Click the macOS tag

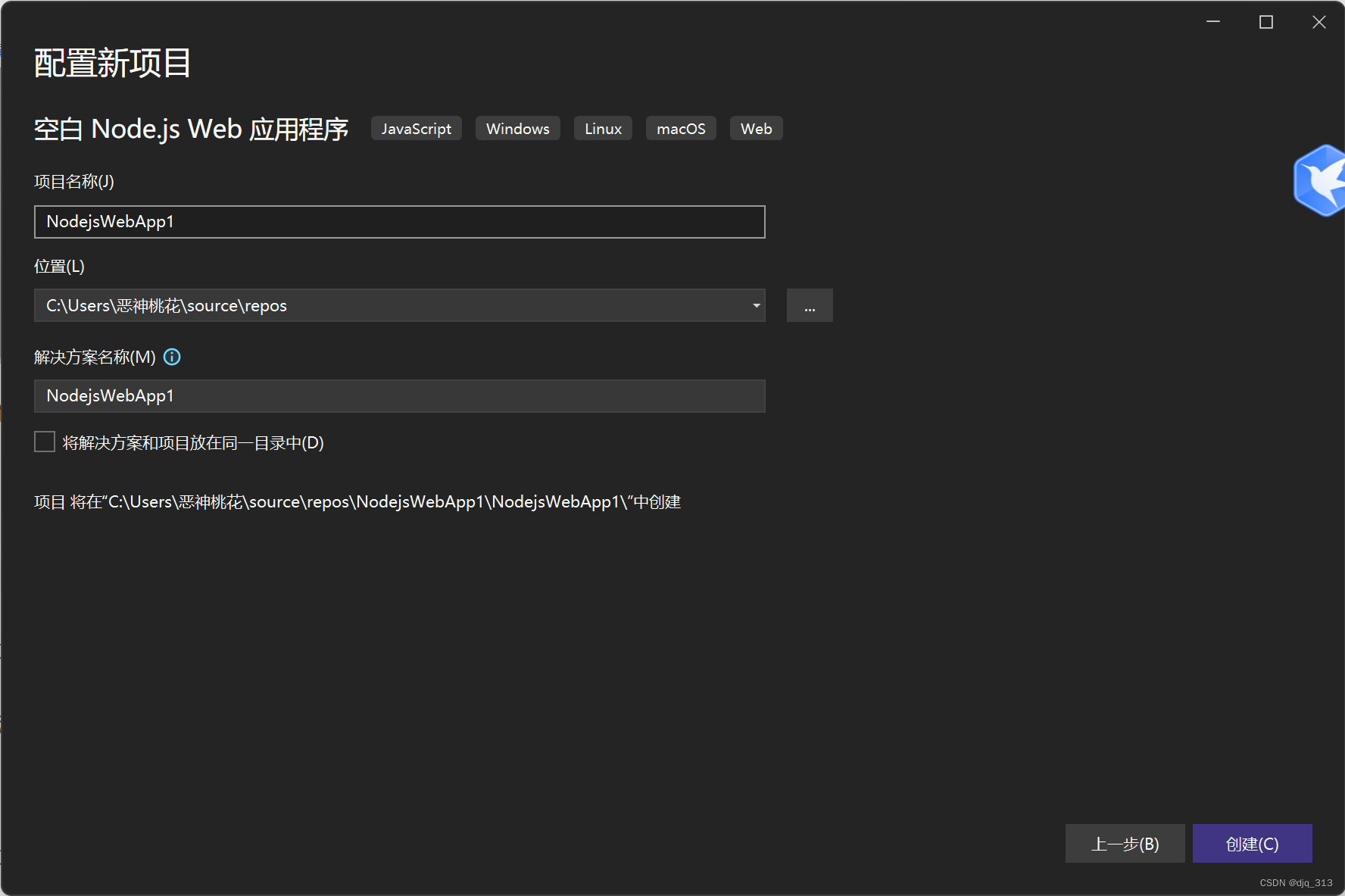681,129
